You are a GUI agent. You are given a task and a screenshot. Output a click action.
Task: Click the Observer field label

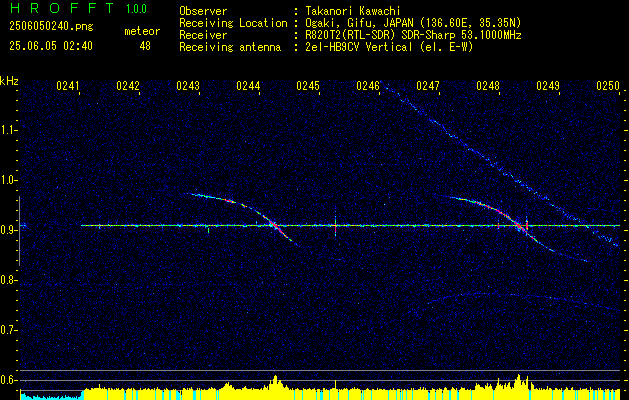coord(203,11)
